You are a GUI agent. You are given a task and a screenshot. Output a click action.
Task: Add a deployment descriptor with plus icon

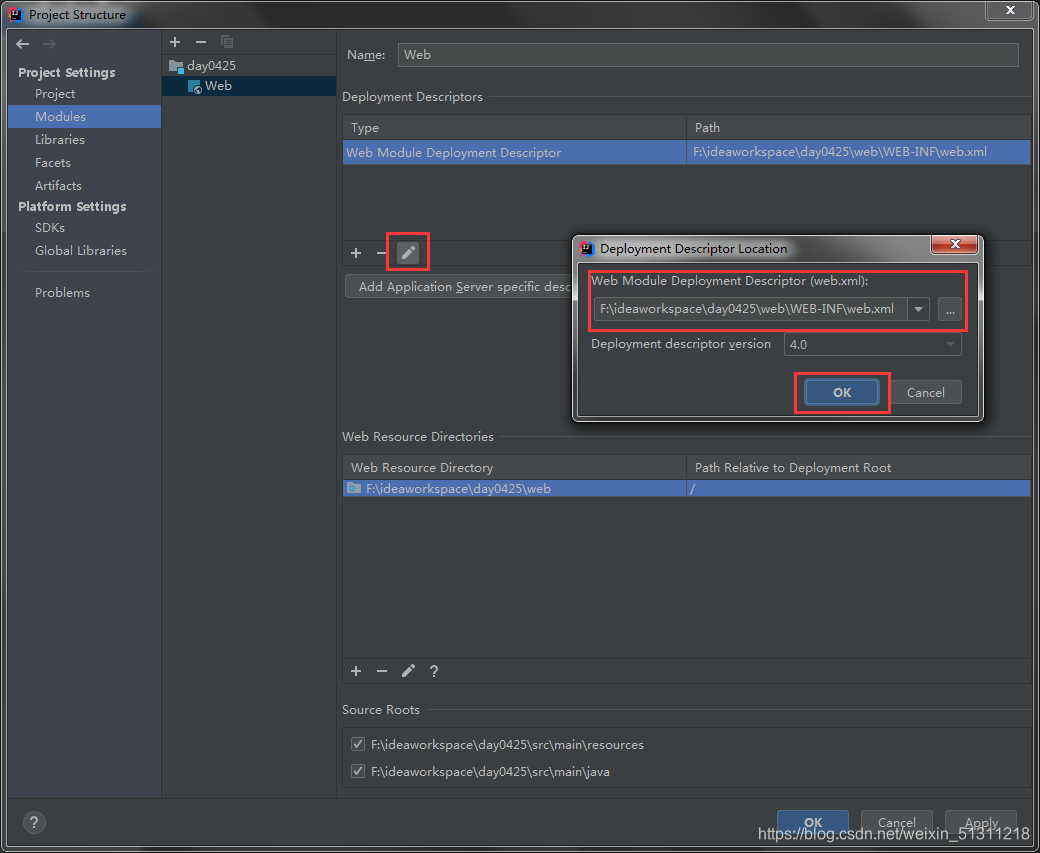pos(356,253)
